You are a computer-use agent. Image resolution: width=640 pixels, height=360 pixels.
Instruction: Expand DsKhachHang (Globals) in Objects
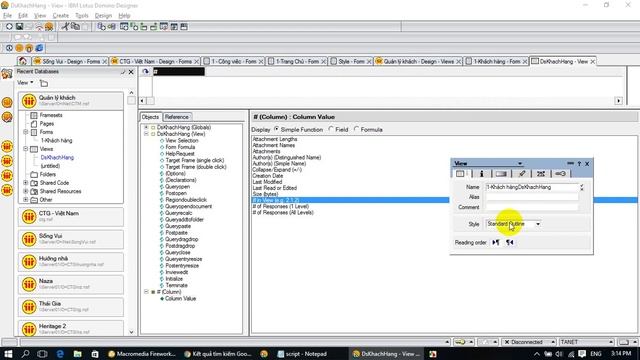[x=146, y=127]
